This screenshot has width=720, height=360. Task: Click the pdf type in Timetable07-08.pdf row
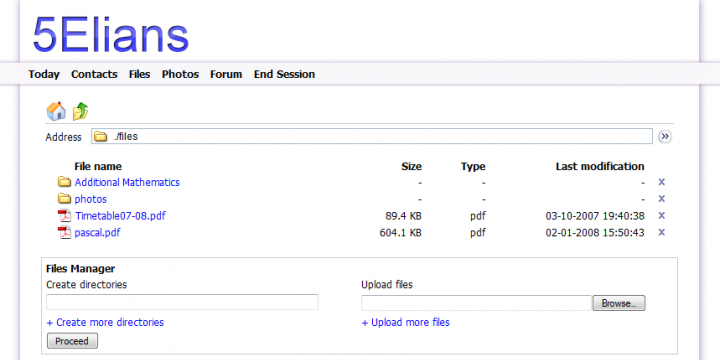(478, 216)
